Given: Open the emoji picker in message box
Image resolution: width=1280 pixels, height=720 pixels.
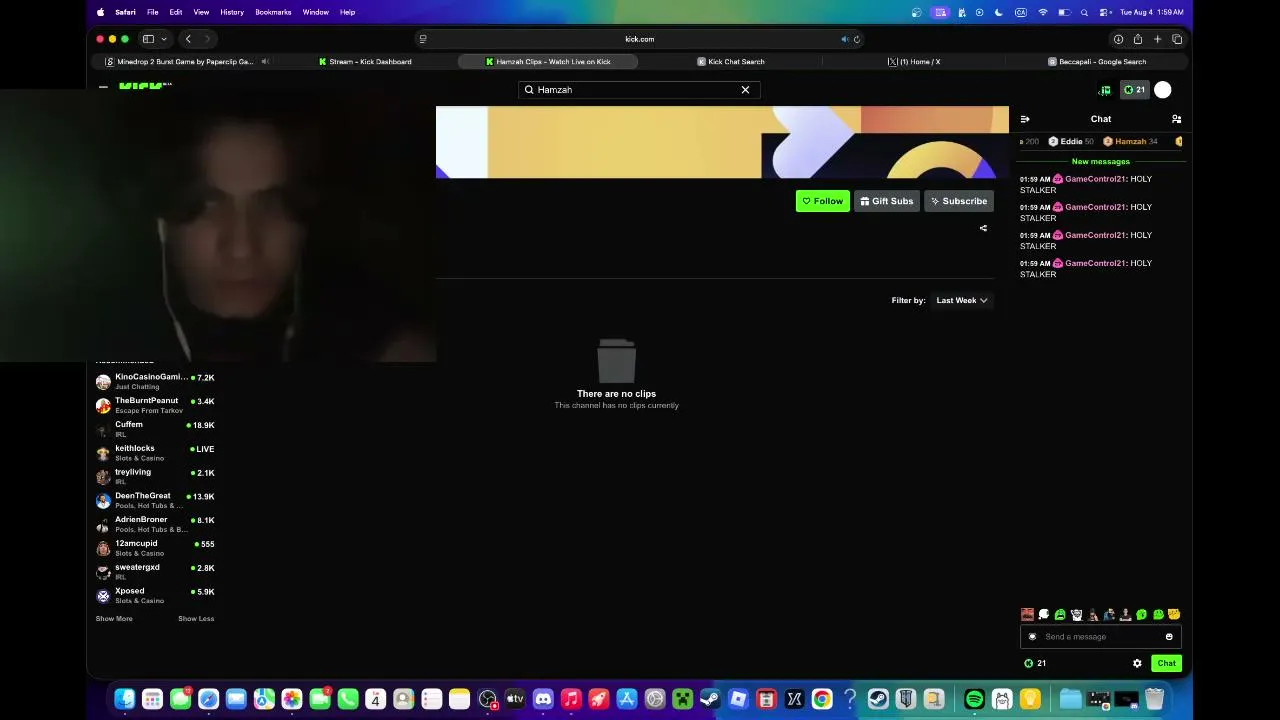Looking at the screenshot, I should tap(1169, 637).
